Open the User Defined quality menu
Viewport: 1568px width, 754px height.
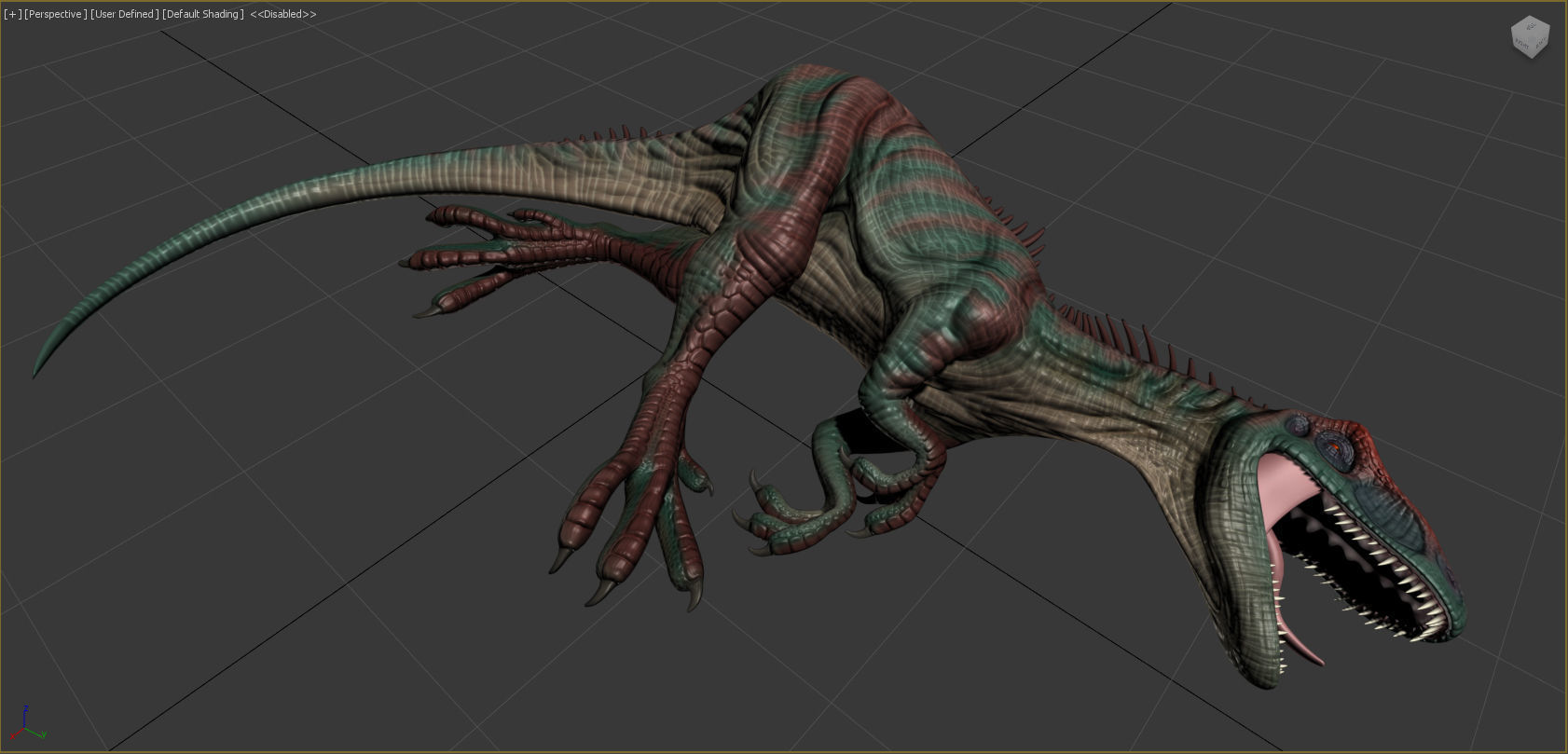pyautogui.click(x=124, y=14)
